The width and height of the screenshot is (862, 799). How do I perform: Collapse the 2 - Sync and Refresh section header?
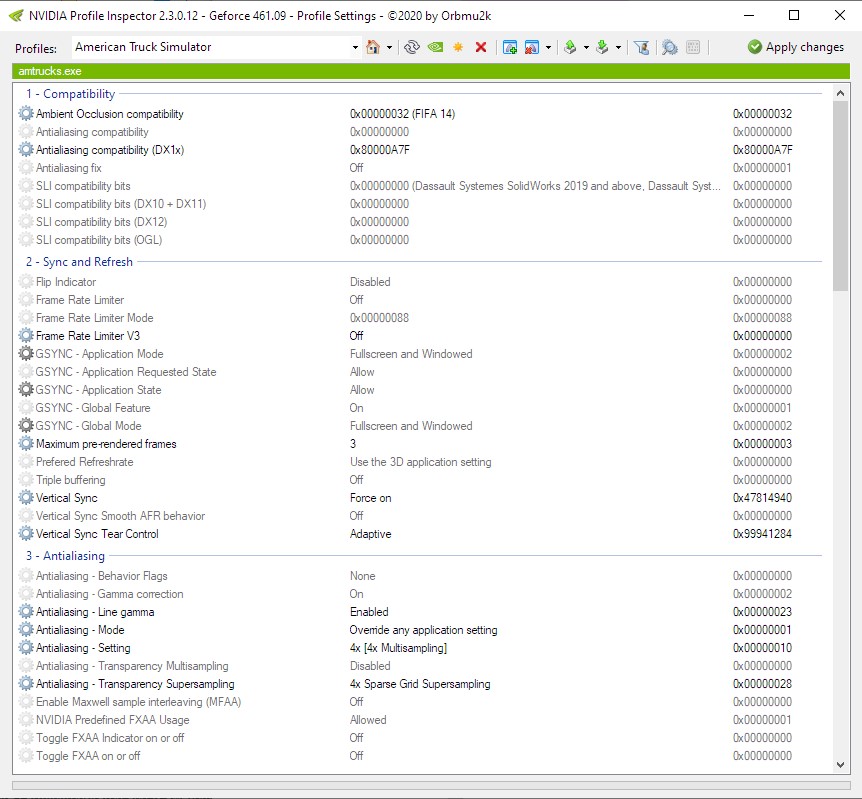tap(79, 262)
